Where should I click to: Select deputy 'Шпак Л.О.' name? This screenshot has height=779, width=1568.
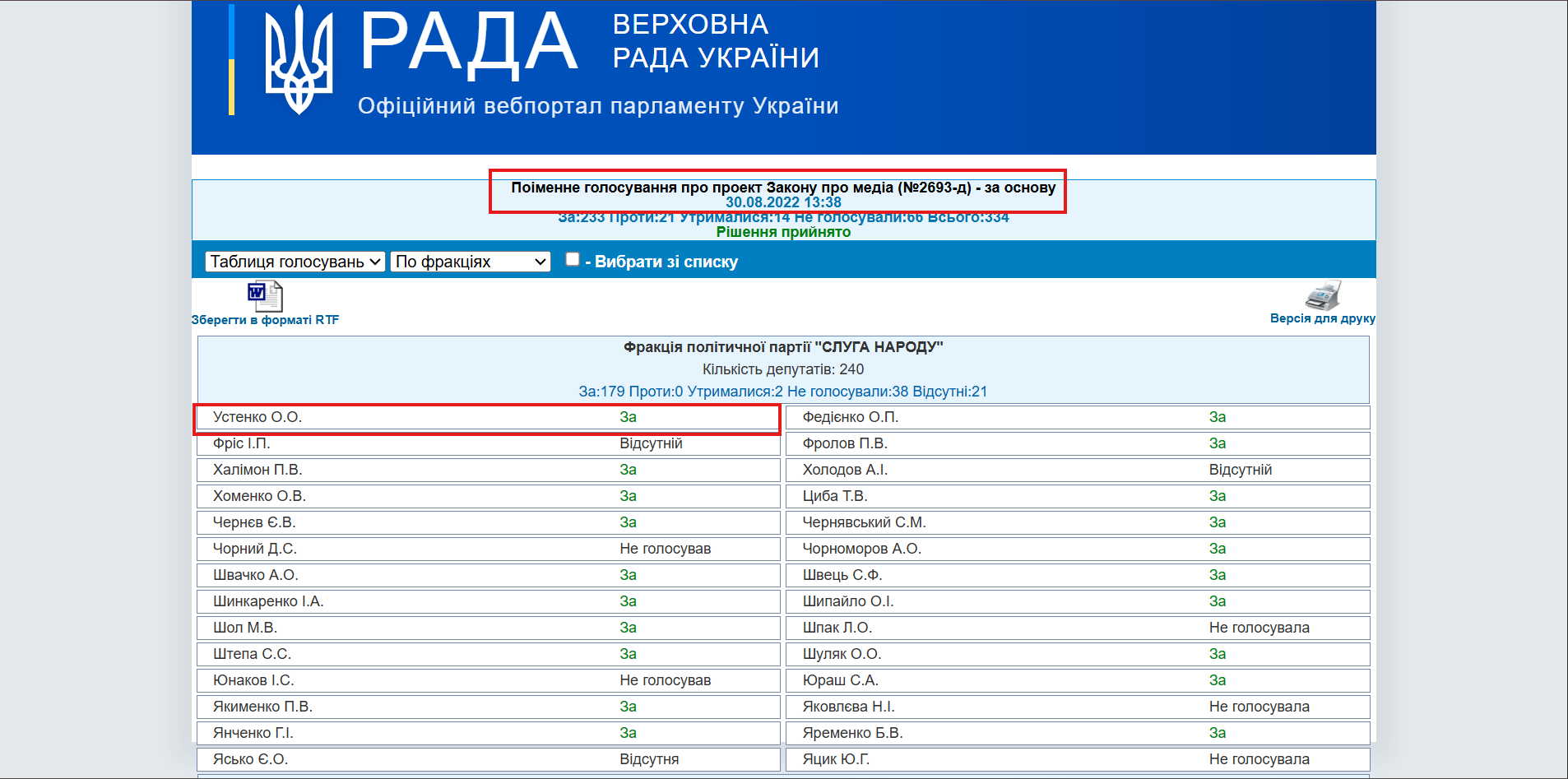coord(837,628)
